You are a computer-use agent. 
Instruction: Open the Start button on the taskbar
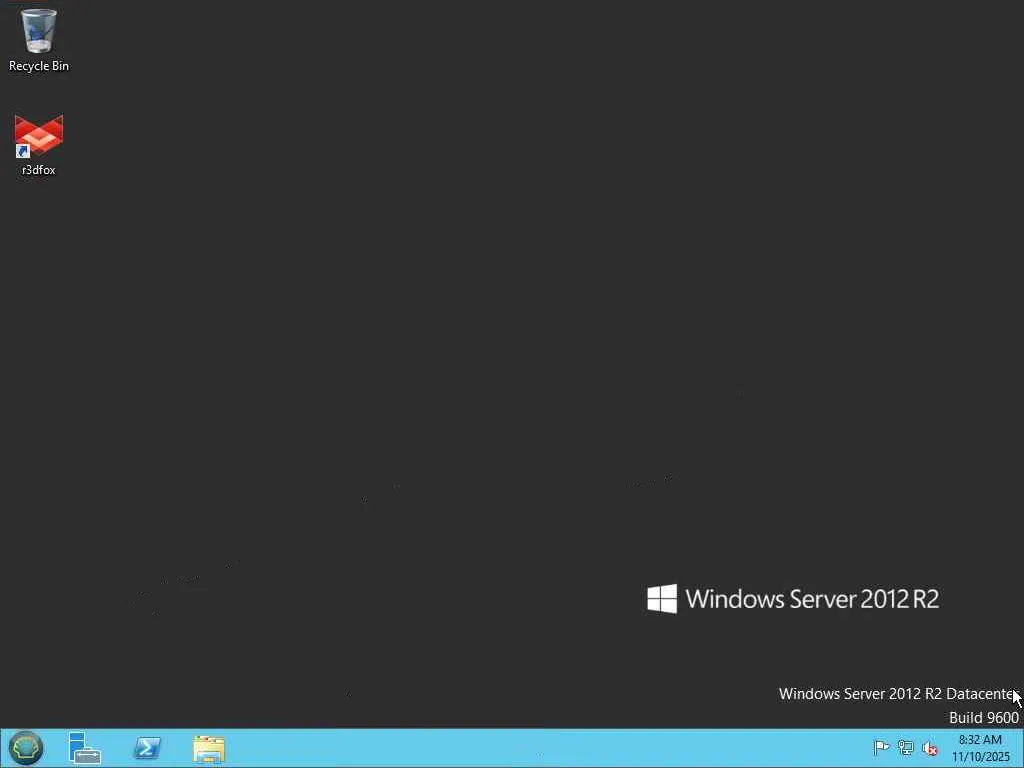tap(25, 748)
